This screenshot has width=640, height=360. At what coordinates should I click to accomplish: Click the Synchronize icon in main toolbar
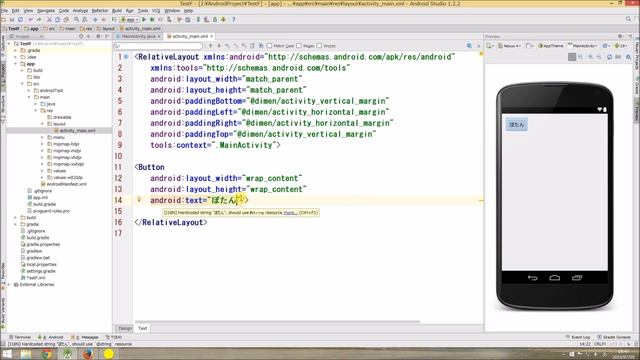pyautogui.click(x=20, y=20)
